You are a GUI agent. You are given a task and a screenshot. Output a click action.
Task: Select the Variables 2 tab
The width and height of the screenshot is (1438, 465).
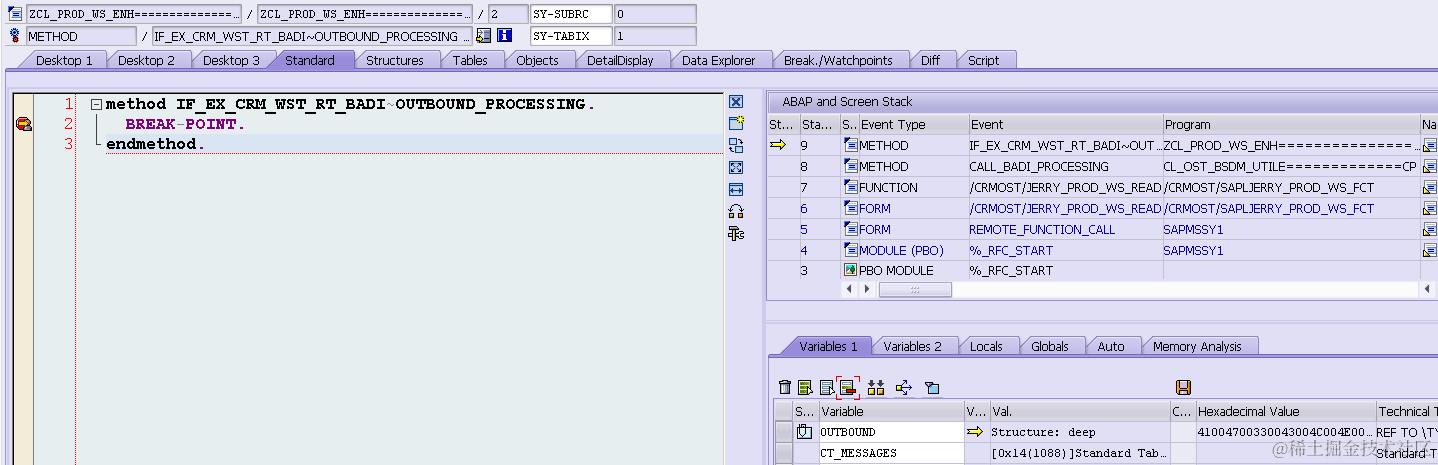pos(912,346)
